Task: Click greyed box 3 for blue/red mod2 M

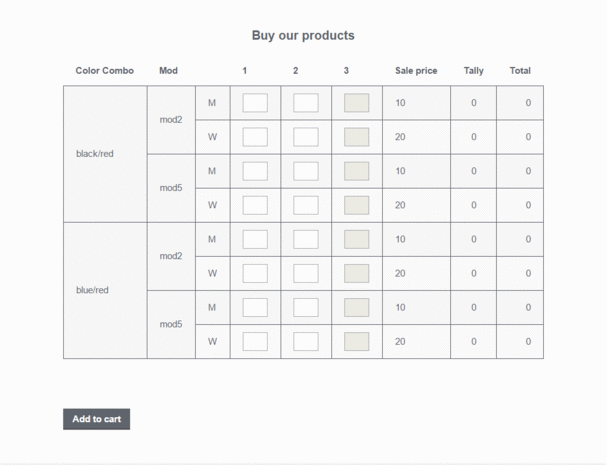Action: tap(357, 239)
